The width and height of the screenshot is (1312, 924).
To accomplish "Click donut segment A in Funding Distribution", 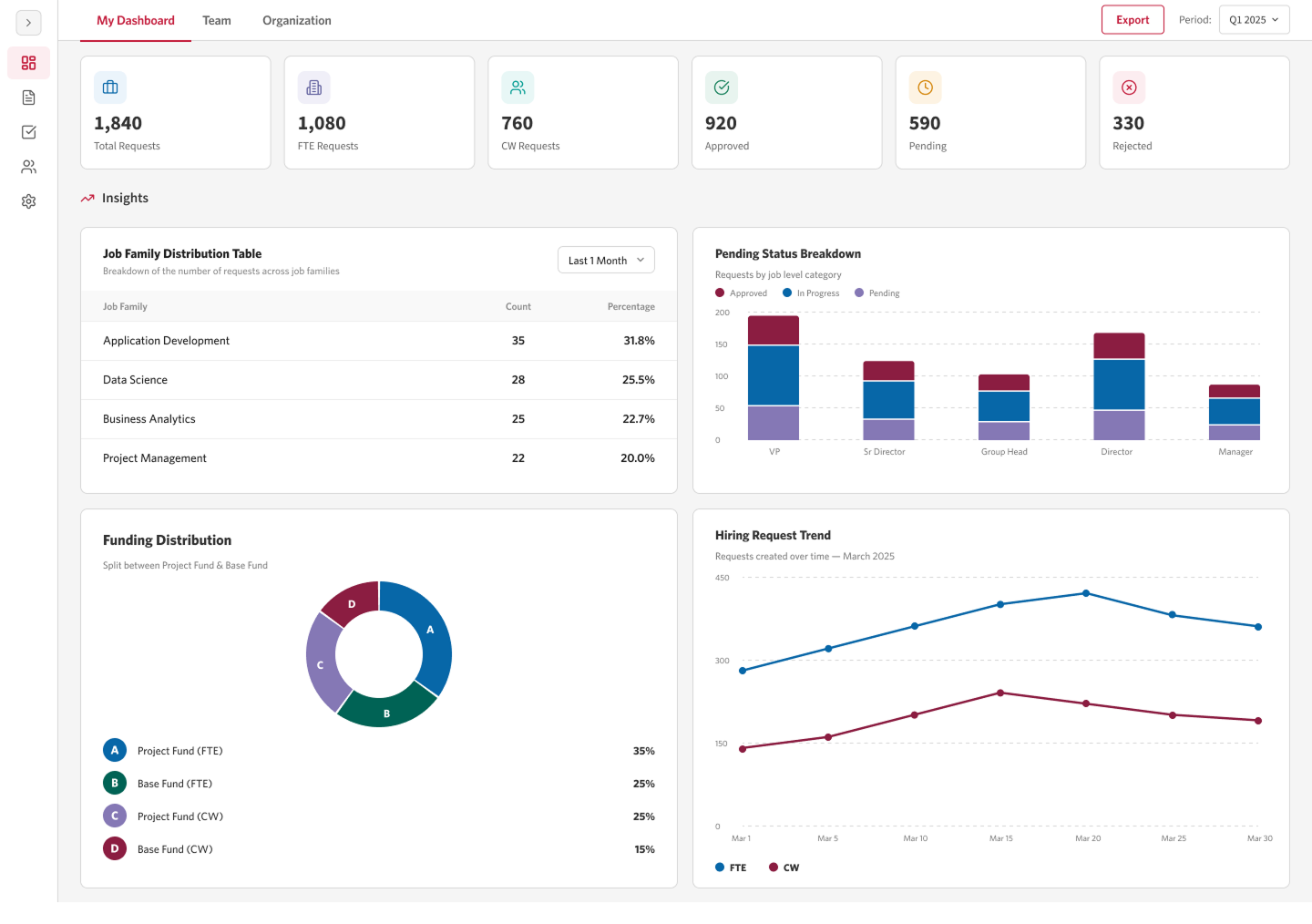I will 431,630.
